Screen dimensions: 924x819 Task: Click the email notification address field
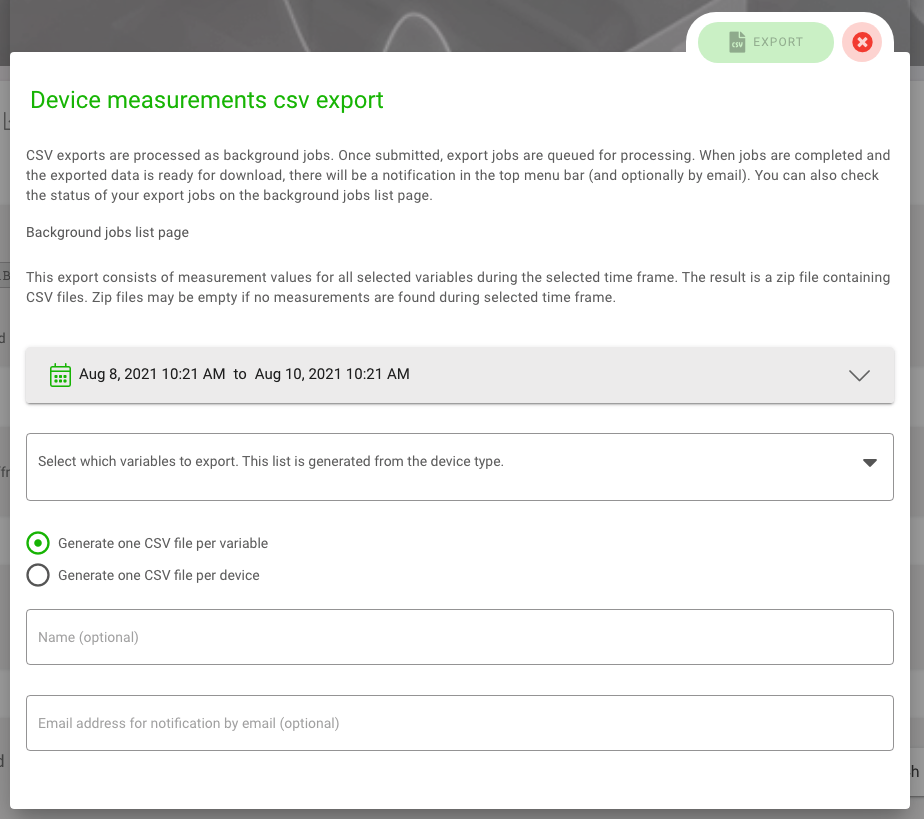(459, 723)
